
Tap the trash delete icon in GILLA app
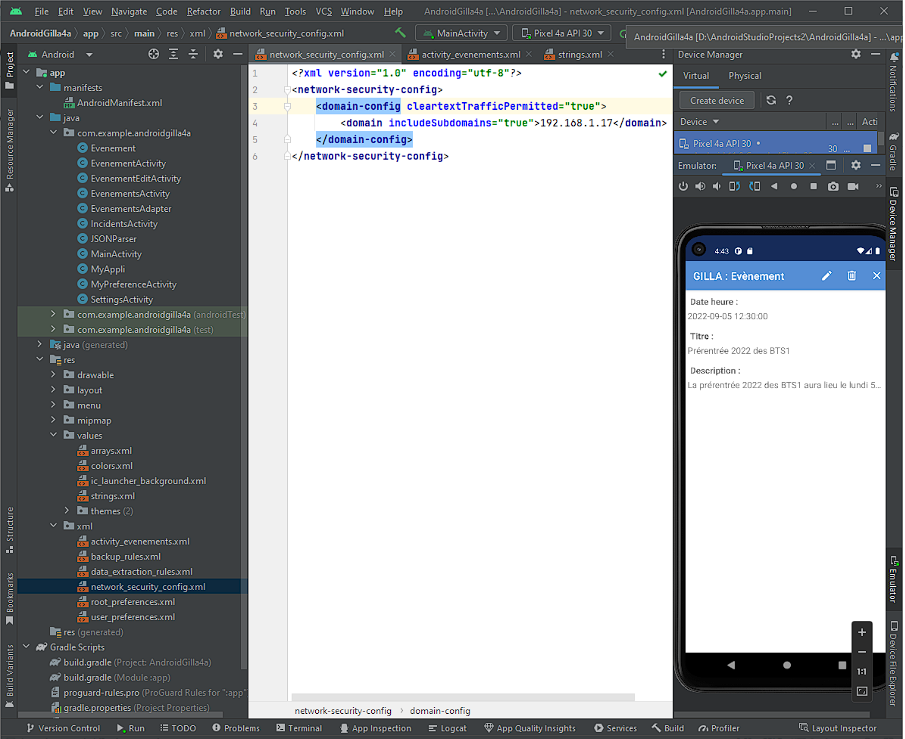[x=851, y=276]
